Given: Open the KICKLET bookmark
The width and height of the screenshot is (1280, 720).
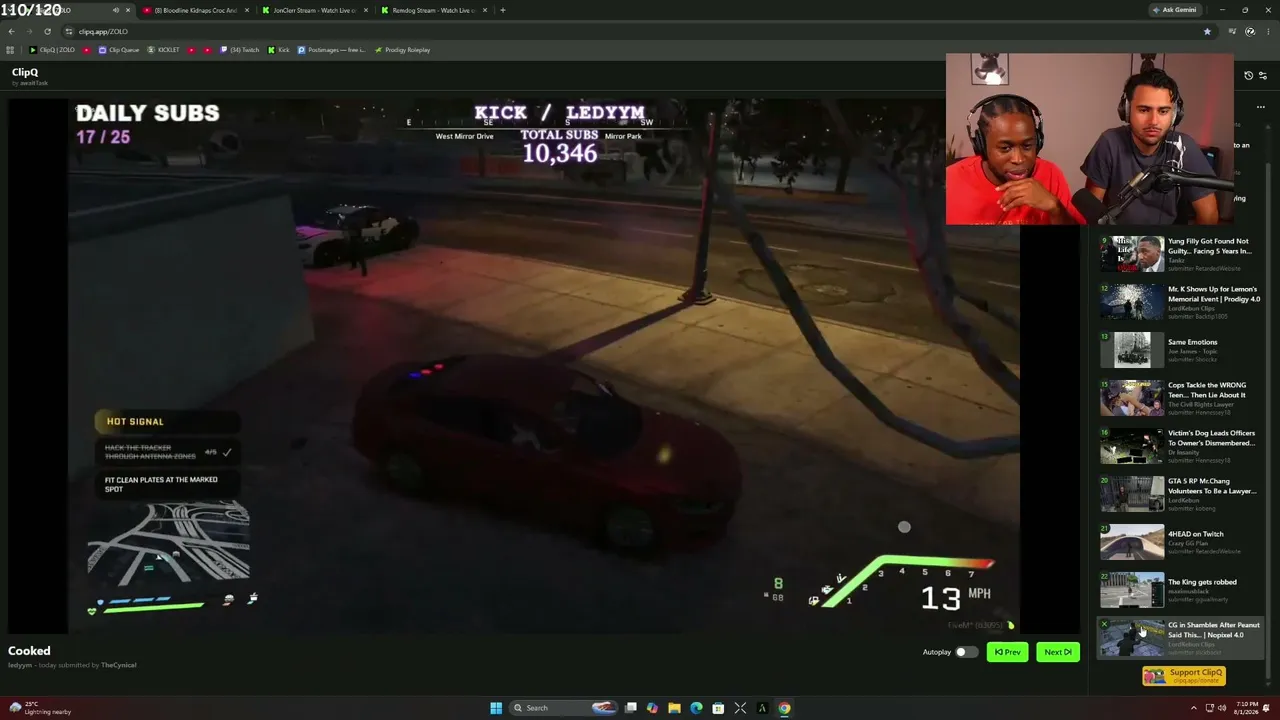Looking at the screenshot, I should click(x=163, y=50).
